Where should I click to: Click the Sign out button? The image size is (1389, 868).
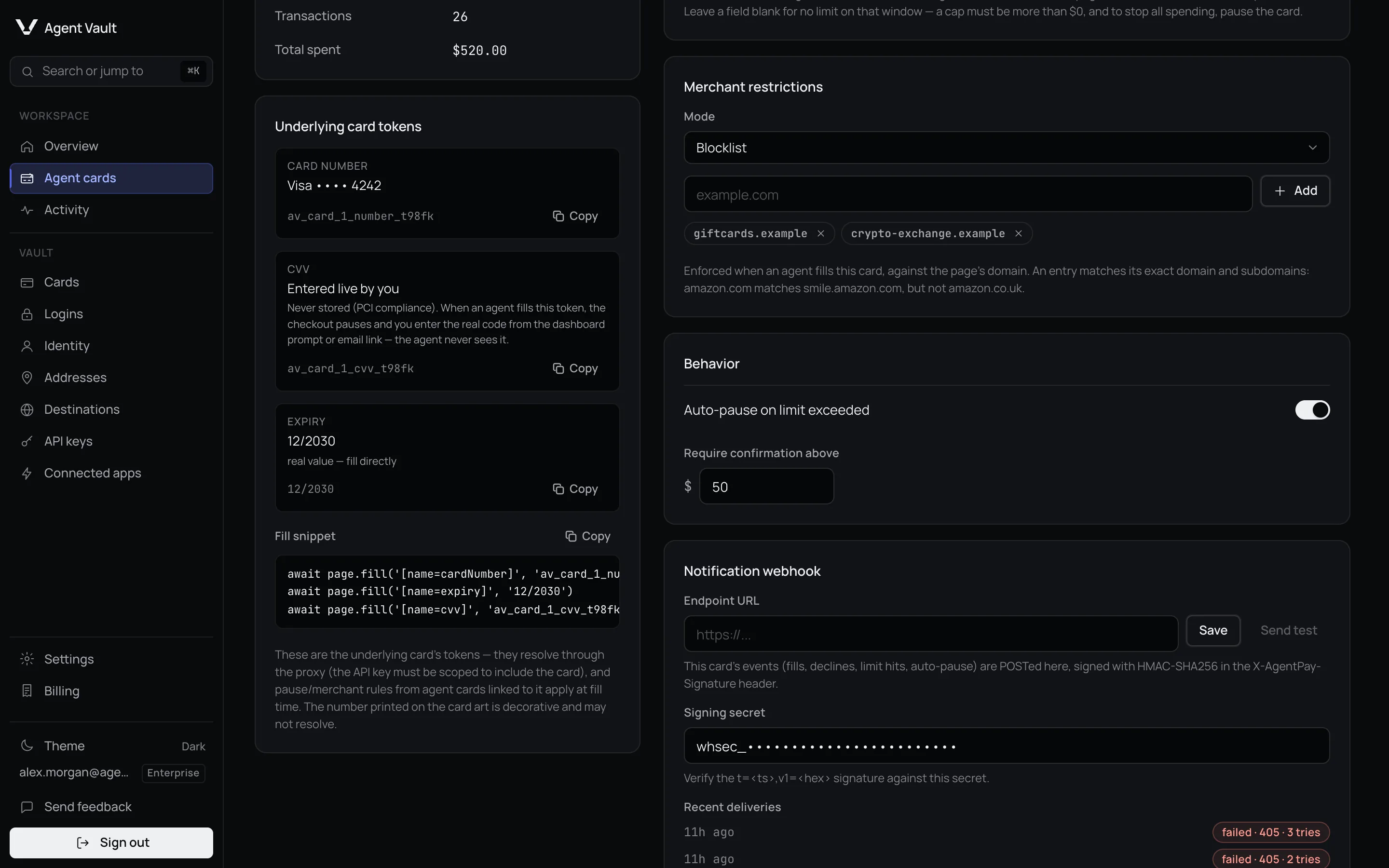pos(111,842)
